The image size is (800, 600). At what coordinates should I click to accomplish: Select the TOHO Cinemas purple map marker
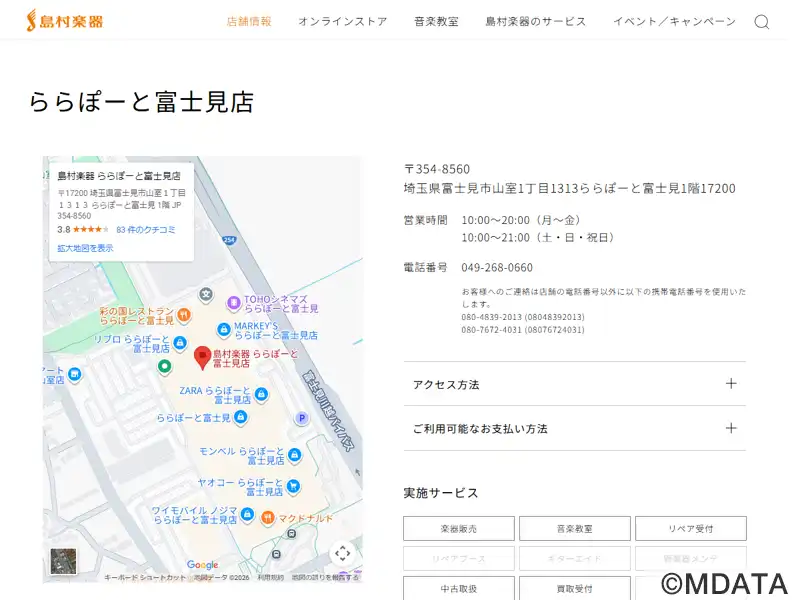coord(233,302)
